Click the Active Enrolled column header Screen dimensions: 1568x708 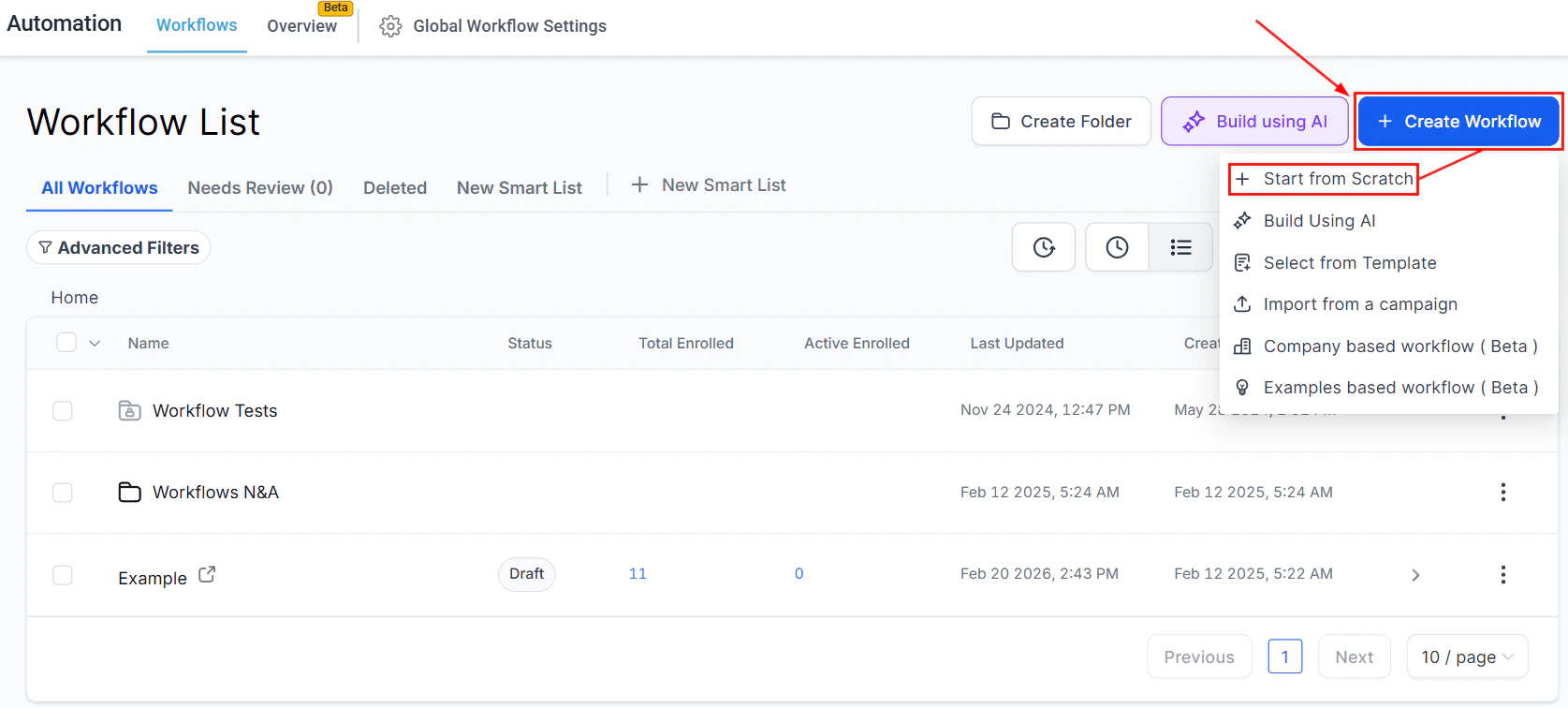857,344
